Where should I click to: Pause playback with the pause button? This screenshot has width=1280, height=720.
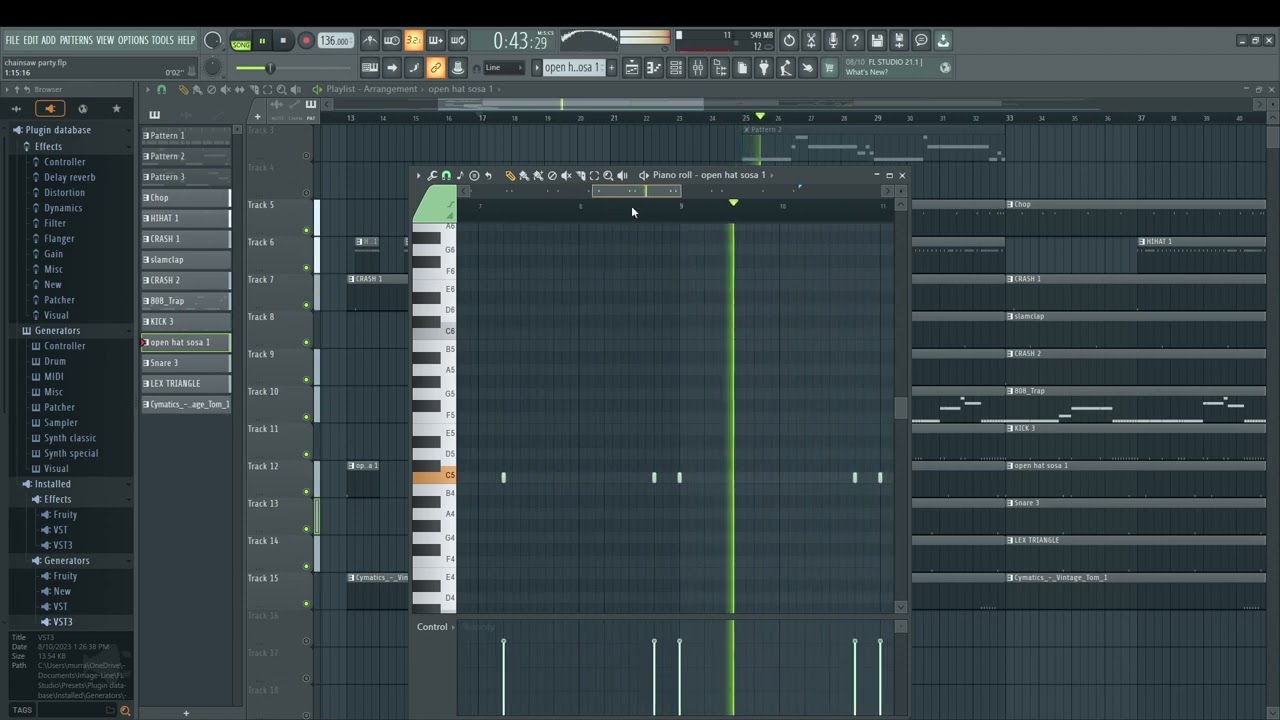coord(262,41)
